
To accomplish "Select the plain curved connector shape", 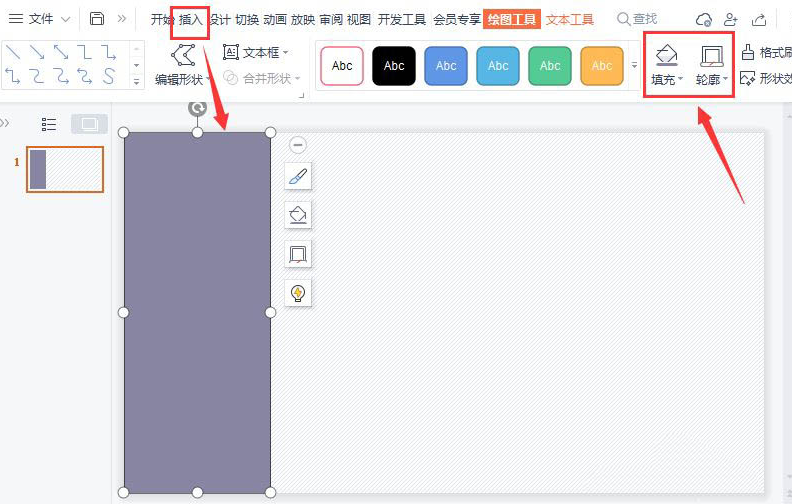I will [37, 76].
